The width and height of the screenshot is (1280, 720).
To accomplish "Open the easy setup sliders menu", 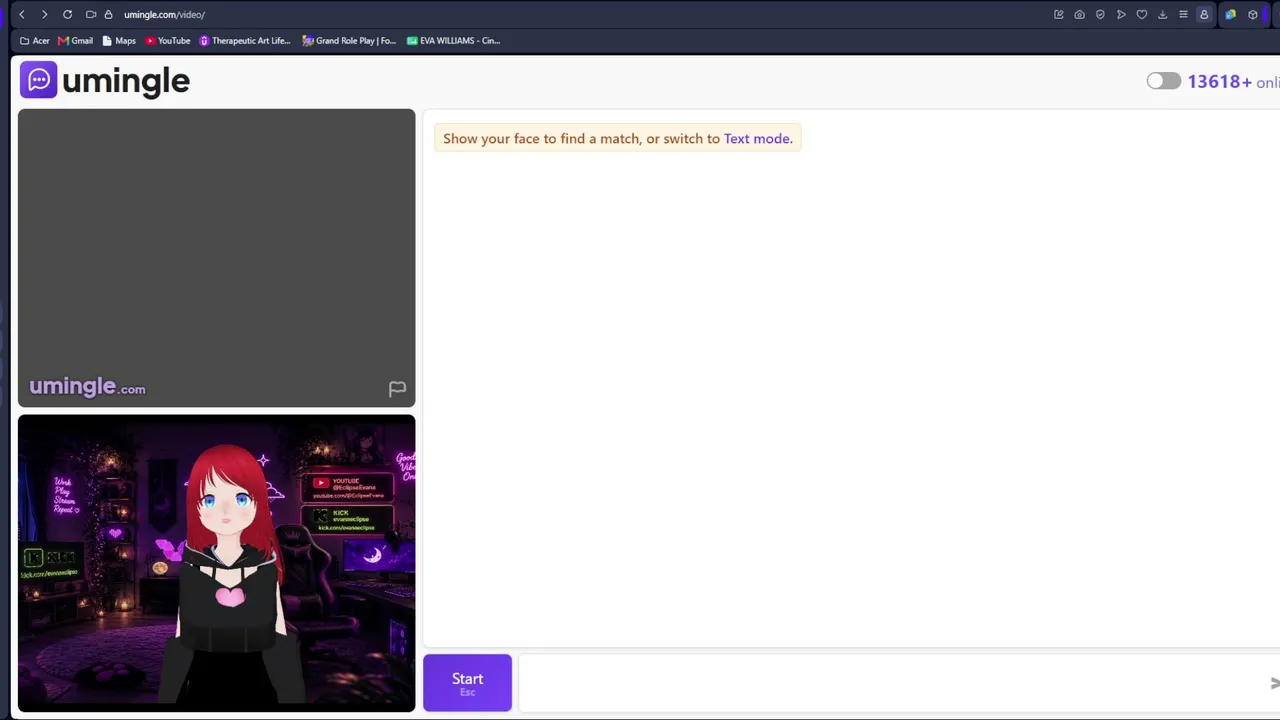I will (x=1183, y=14).
